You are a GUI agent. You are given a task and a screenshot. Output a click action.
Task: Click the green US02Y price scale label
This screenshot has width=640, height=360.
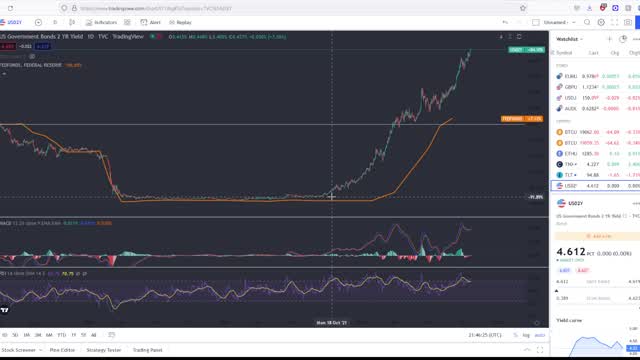click(527, 50)
